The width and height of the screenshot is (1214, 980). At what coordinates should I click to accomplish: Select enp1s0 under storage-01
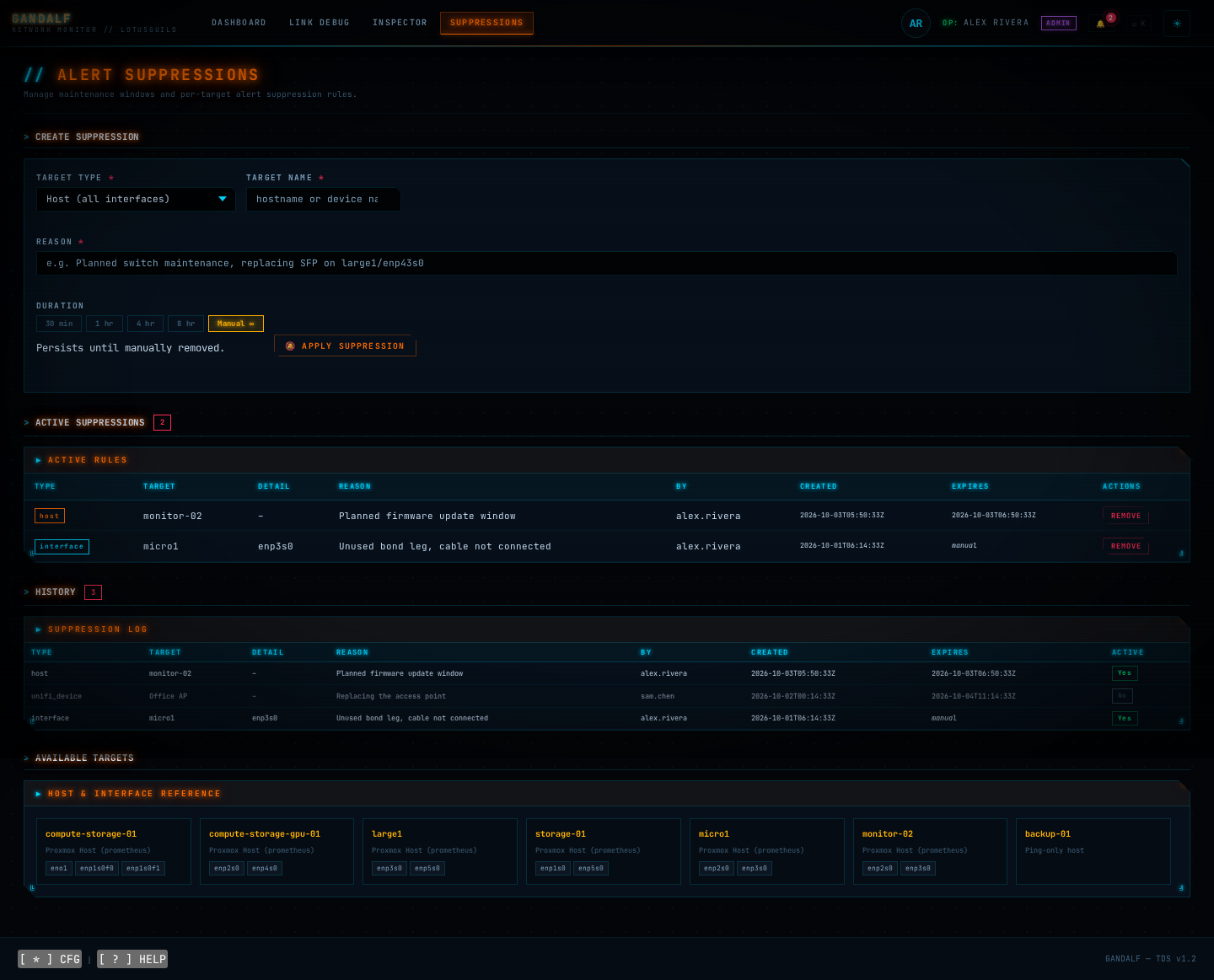click(x=553, y=868)
